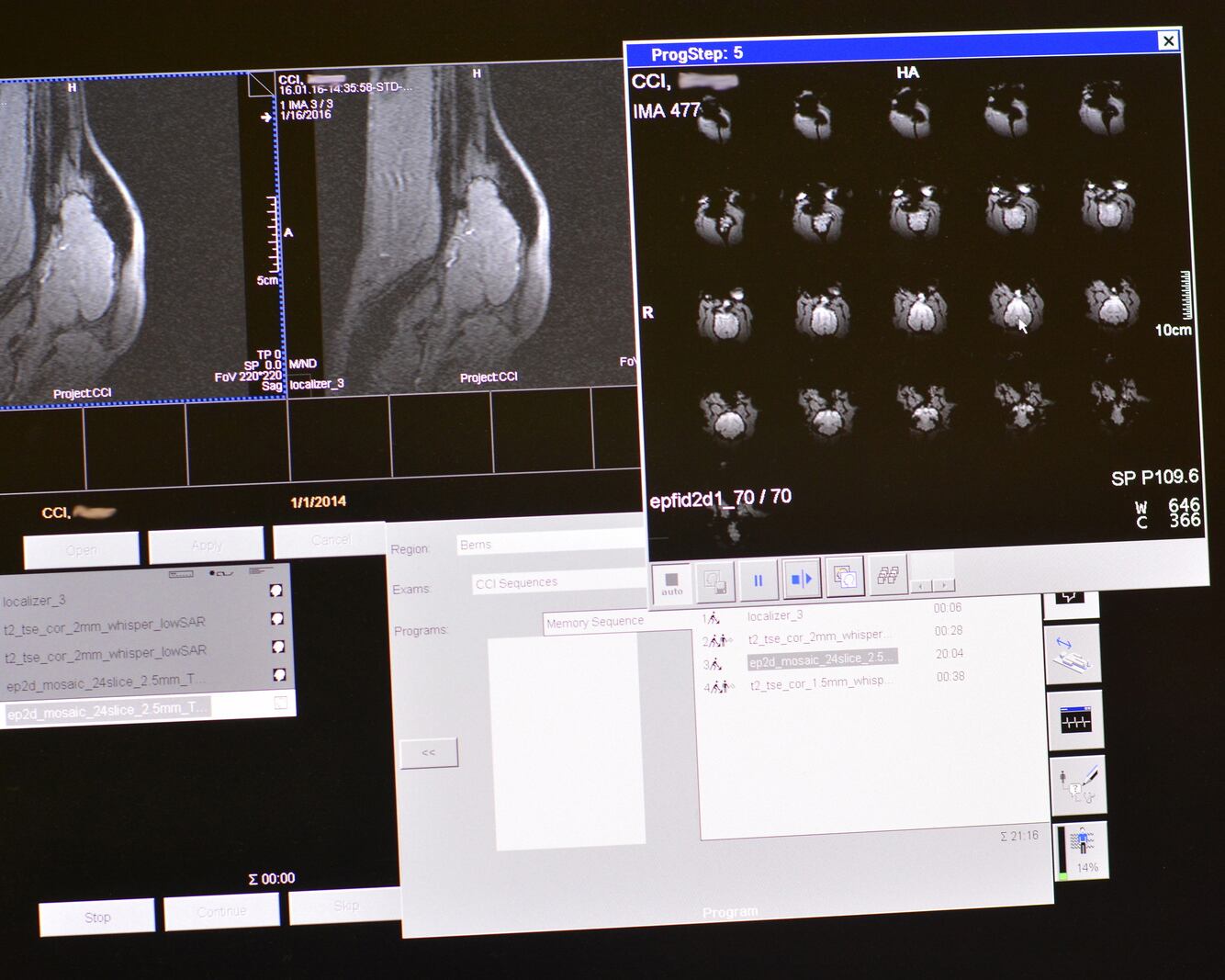This screenshot has height=980, width=1225.
Task: Click the empty status box of highlighted ep2d_mosaic row
Action: point(281,703)
